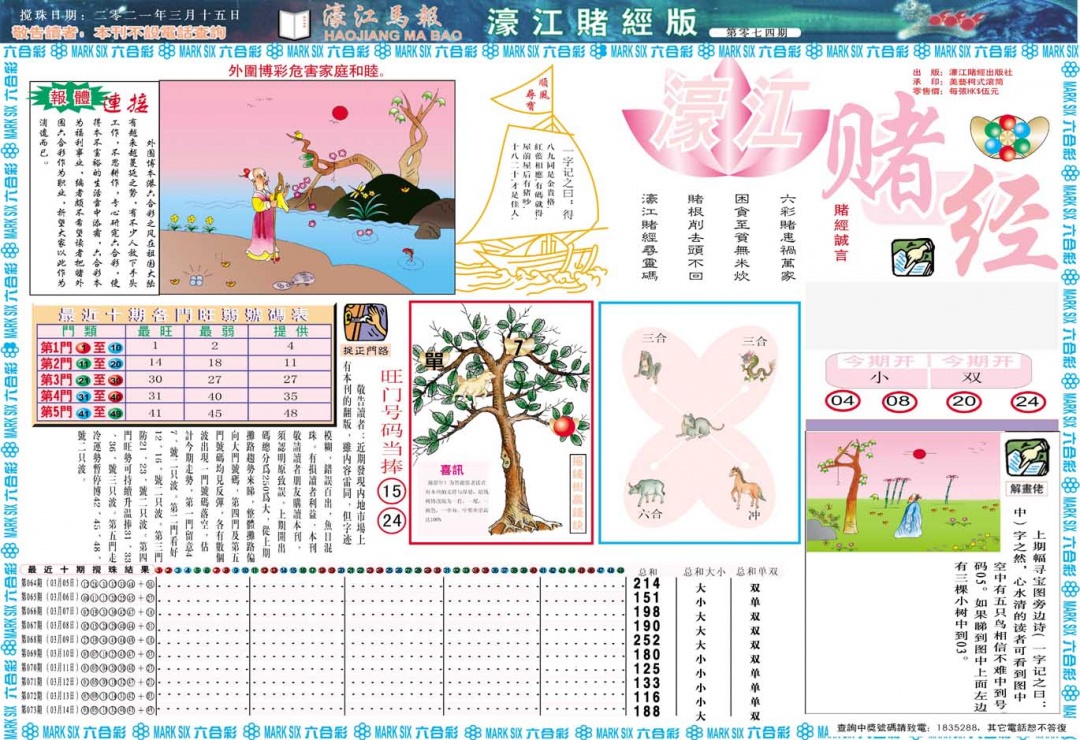The image size is (1080, 740).
Task: Click the red ball numbered 1 in 第1門 row
Action: tap(82, 347)
